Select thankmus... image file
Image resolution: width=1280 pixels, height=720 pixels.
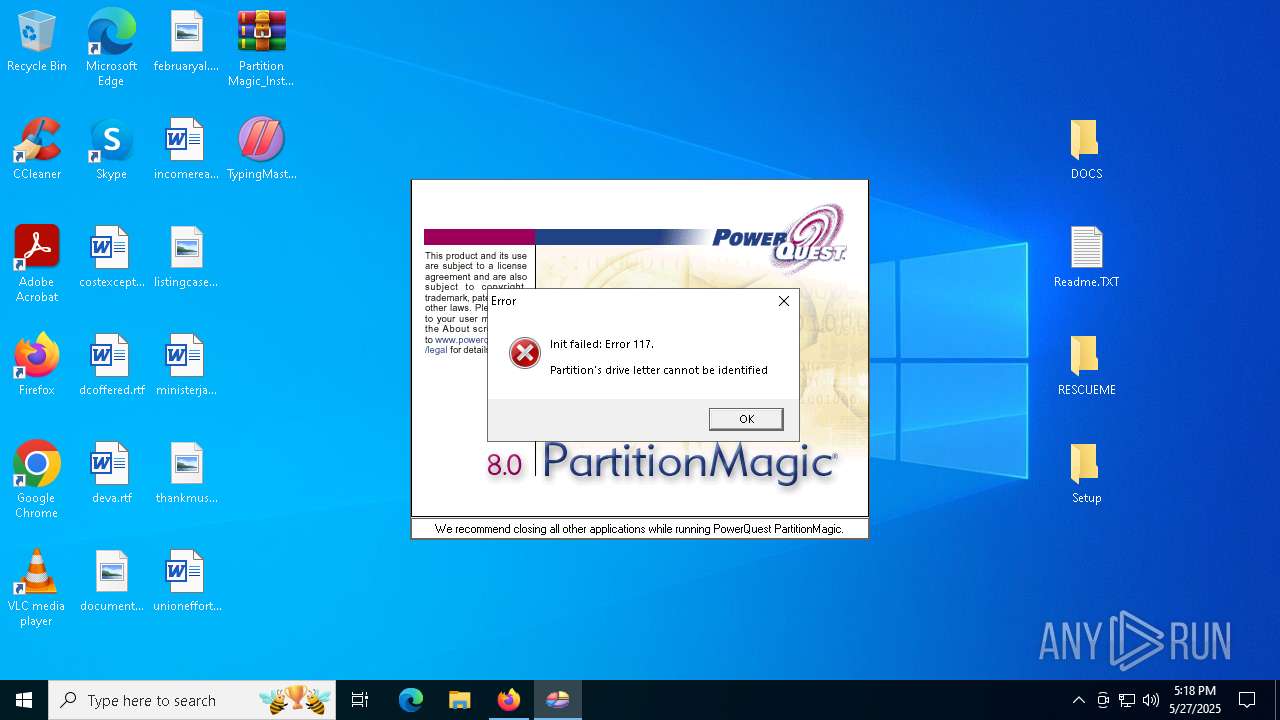(x=186, y=474)
